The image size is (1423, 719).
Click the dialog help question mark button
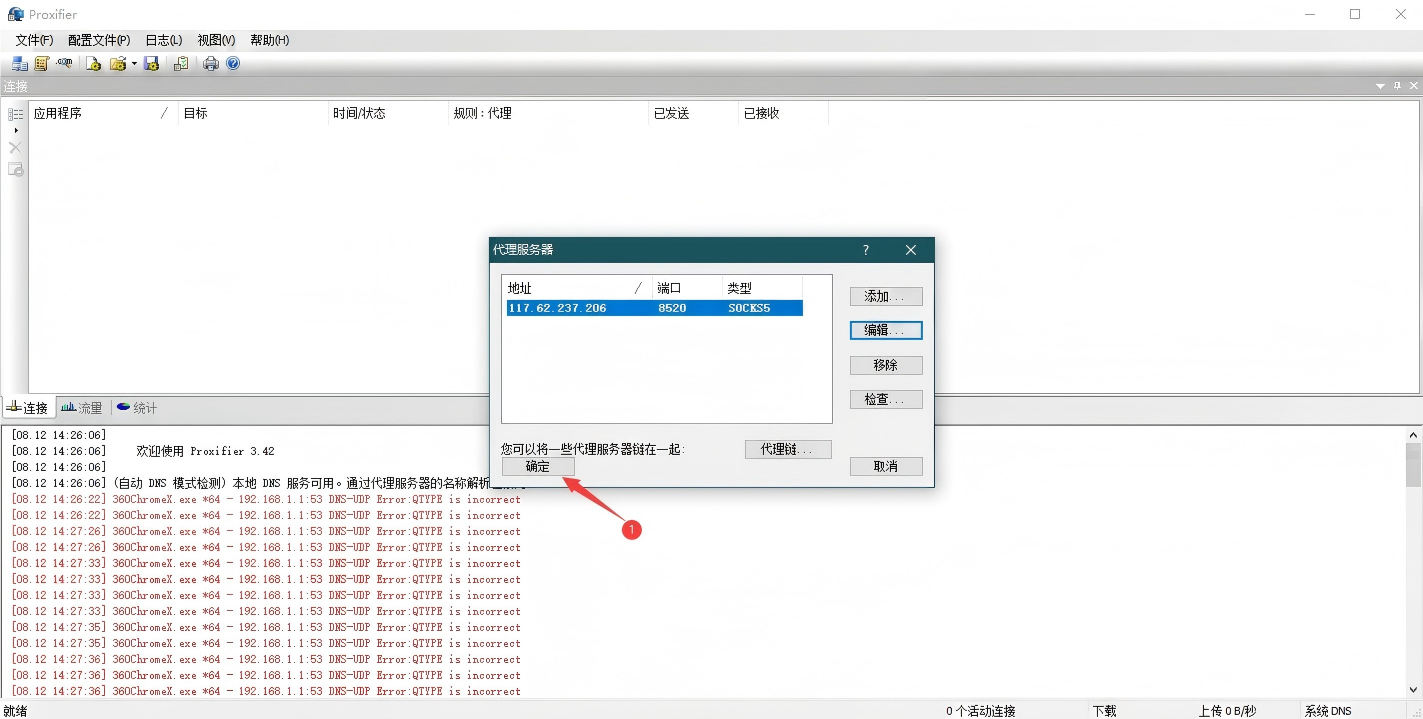click(866, 250)
